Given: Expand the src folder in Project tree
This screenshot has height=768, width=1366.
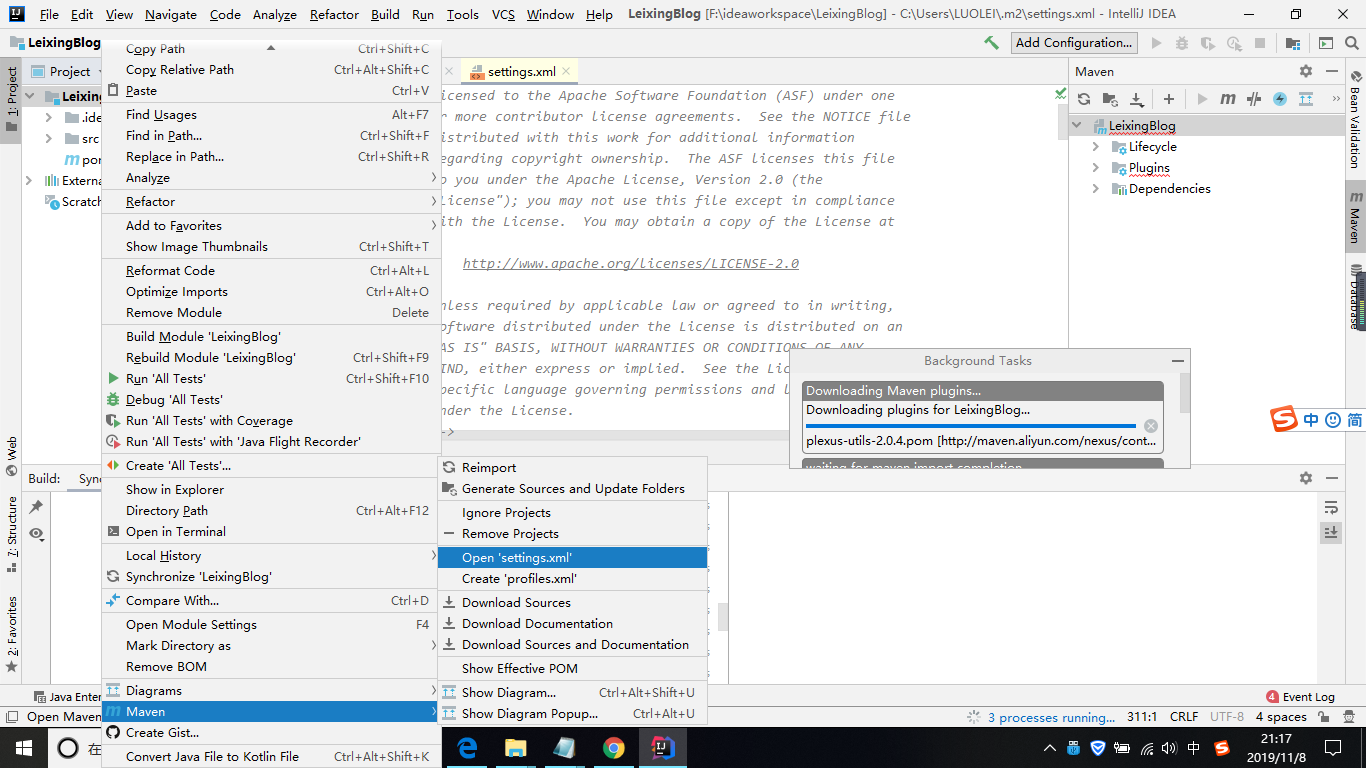Looking at the screenshot, I should (x=49, y=139).
